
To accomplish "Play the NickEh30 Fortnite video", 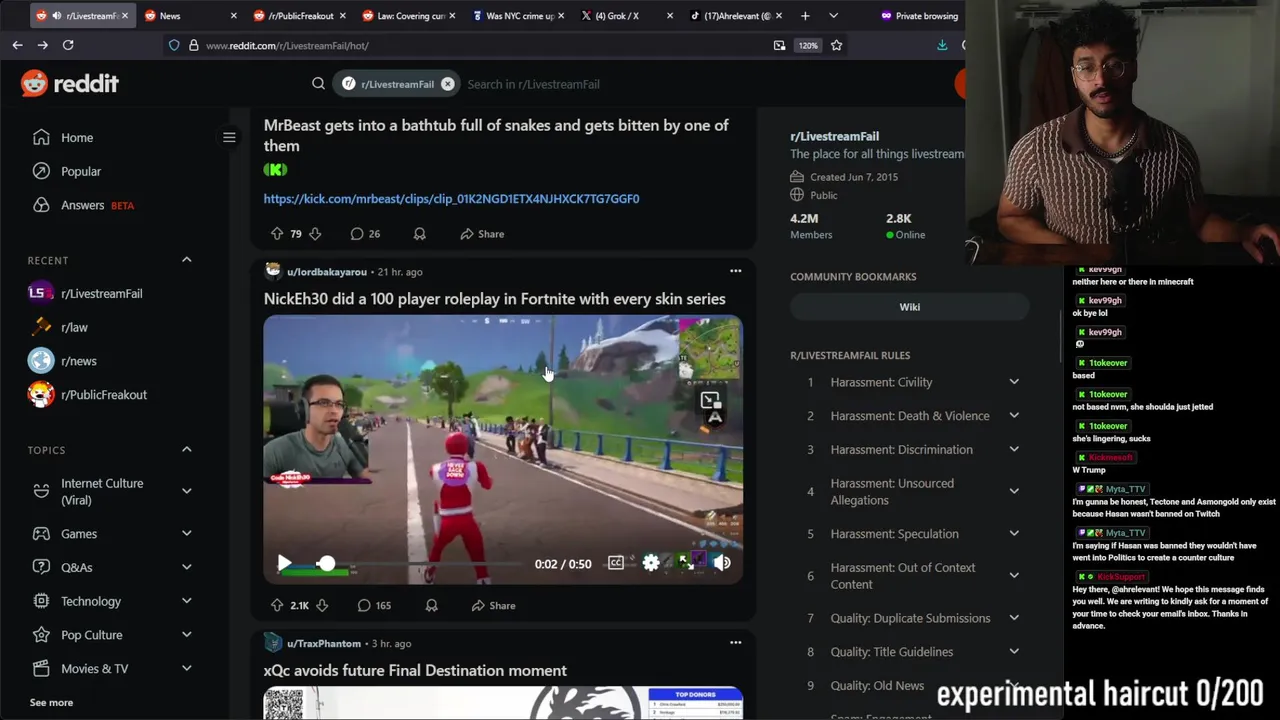I will coord(285,564).
